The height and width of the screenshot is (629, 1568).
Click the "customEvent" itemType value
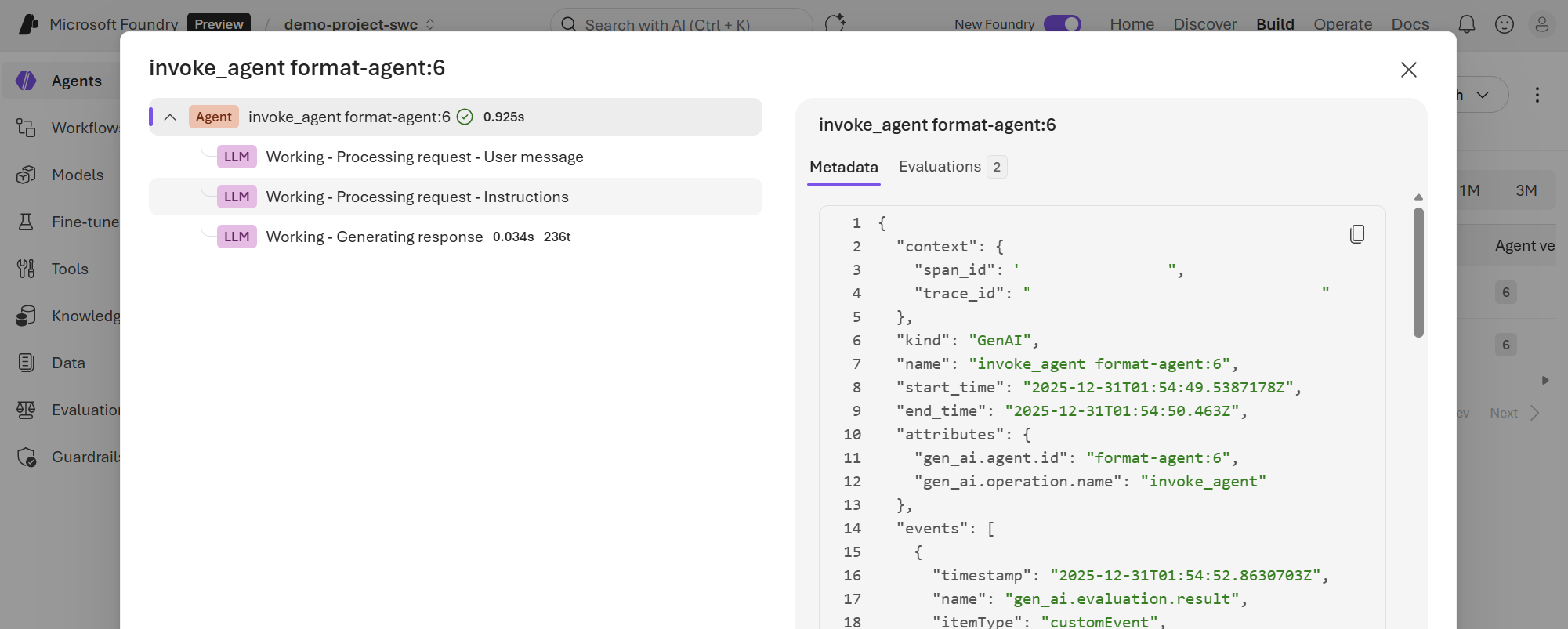click(1099, 621)
